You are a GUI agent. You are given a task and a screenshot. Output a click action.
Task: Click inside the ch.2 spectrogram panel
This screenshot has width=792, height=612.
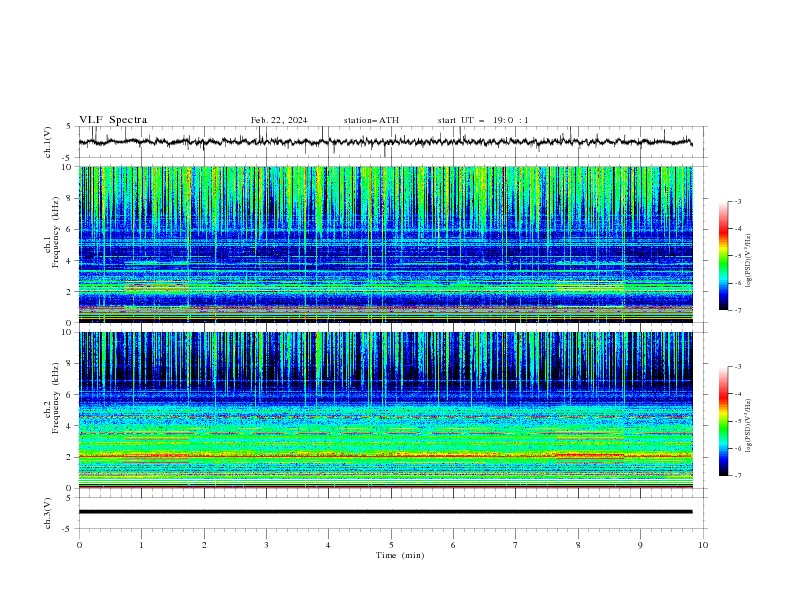(386, 410)
